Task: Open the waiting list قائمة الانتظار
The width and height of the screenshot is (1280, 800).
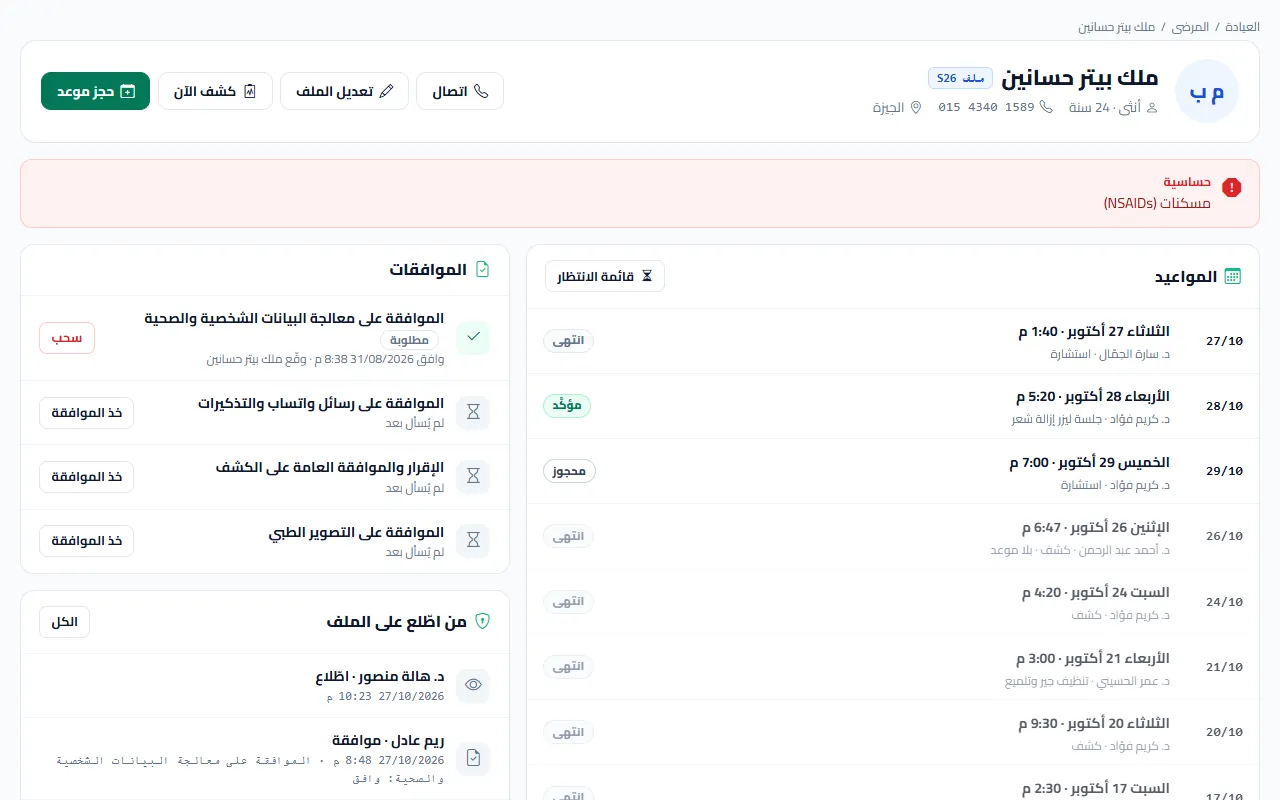Action: coord(605,276)
